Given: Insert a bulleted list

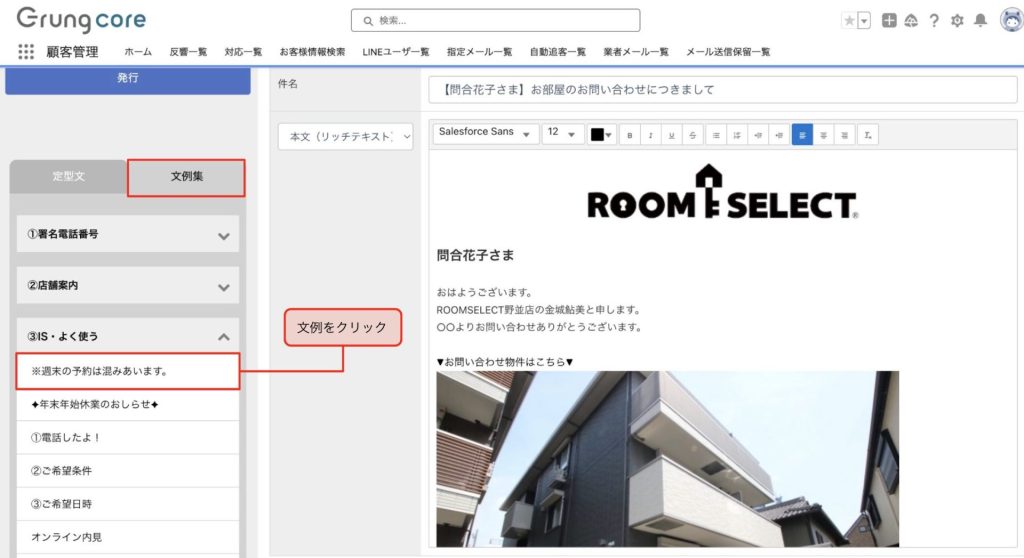Looking at the screenshot, I should (x=715, y=134).
